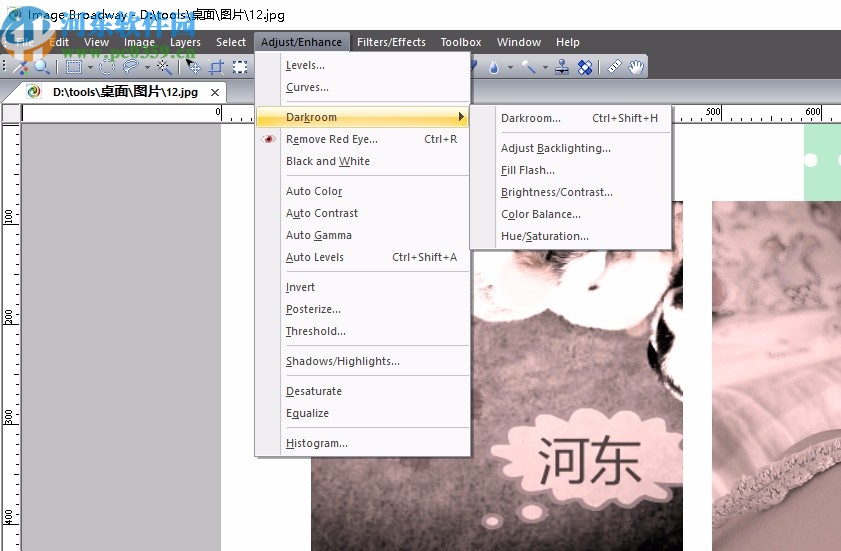Viewport: 841px width, 551px height.
Task: Open the Select menu
Action: click(x=231, y=42)
